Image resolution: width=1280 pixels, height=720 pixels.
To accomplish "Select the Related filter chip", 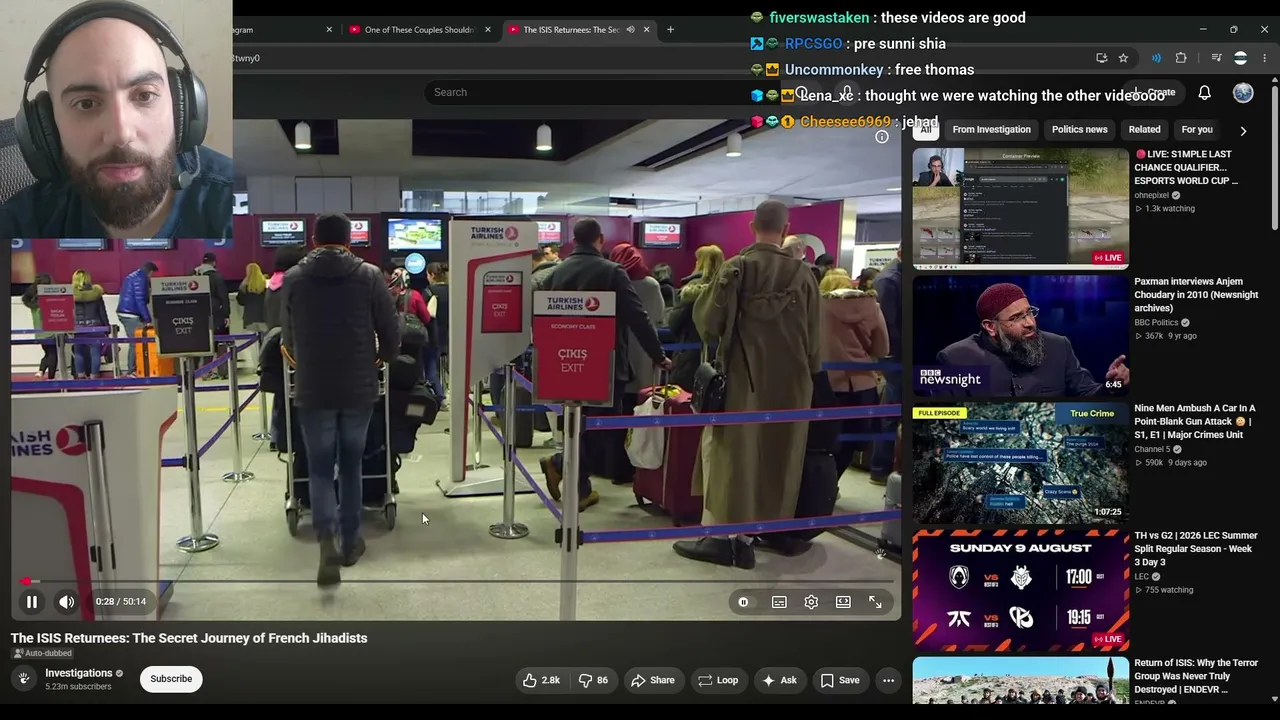I will point(1144,129).
